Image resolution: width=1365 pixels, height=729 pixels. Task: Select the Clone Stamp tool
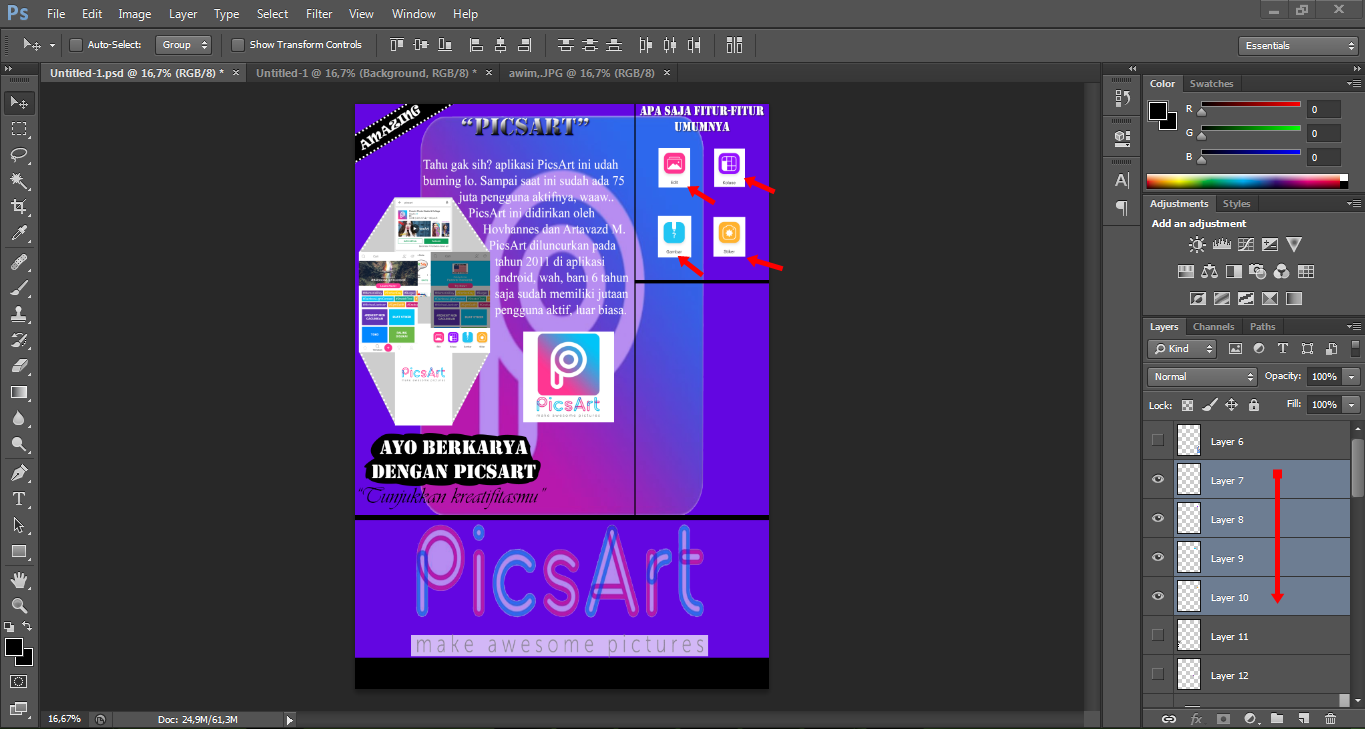pyautogui.click(x=19, y=314)
